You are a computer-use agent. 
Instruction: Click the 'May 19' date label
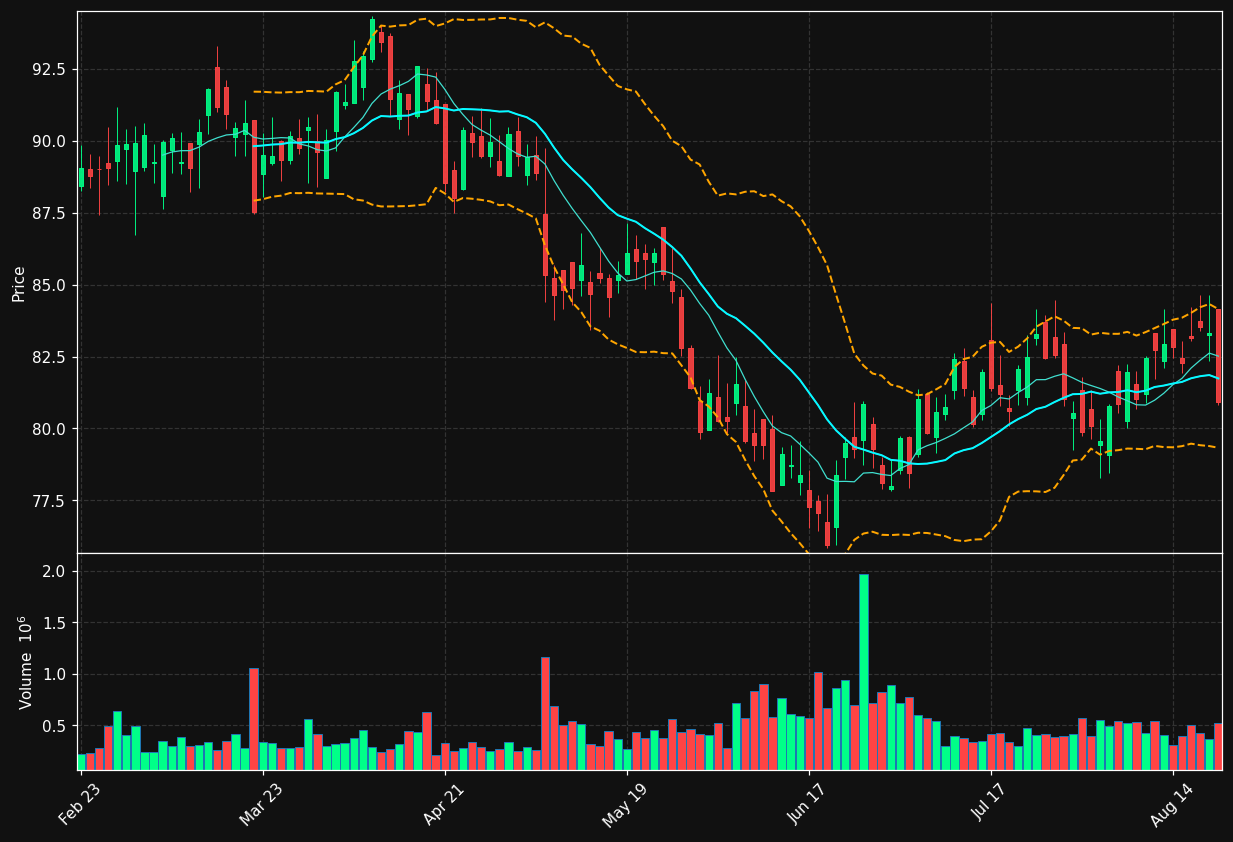pos(624,804)
